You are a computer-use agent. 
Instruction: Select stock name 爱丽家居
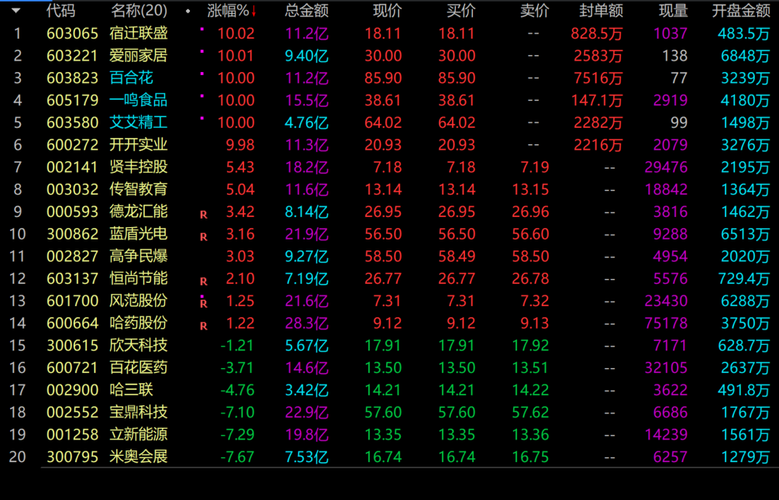click(139, 56)
